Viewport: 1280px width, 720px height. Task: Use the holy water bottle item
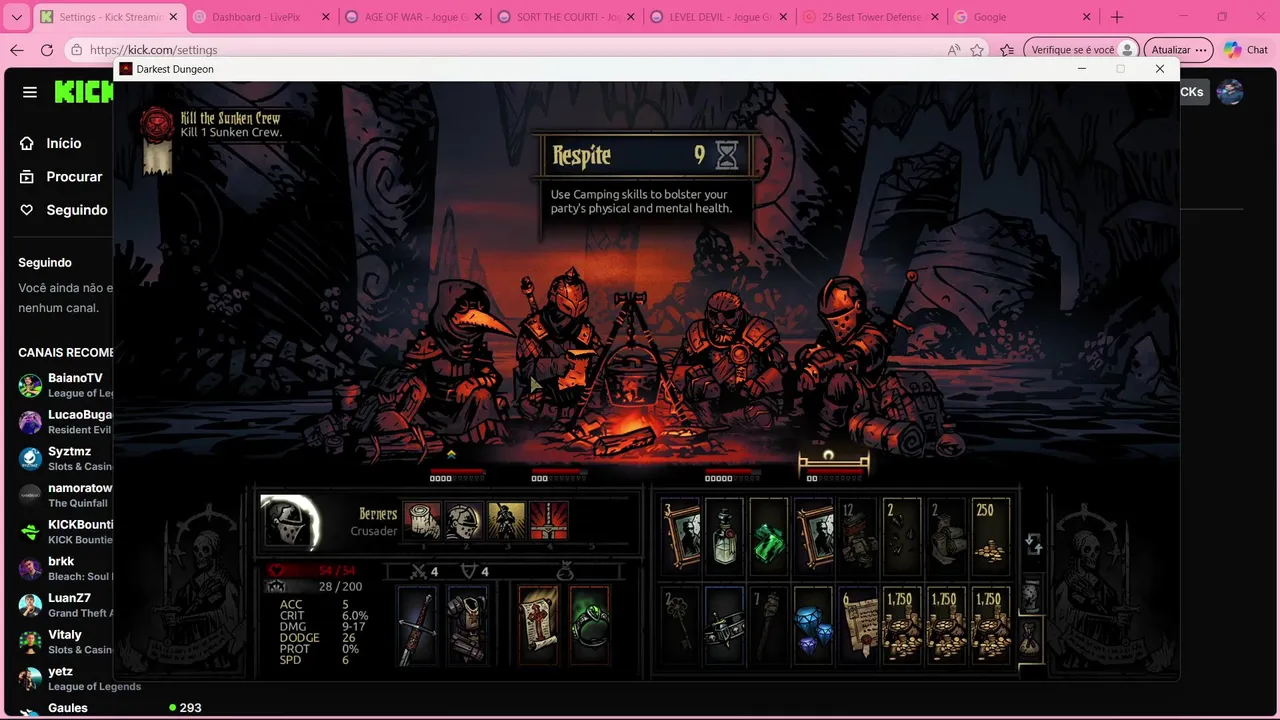click(724, 535)
